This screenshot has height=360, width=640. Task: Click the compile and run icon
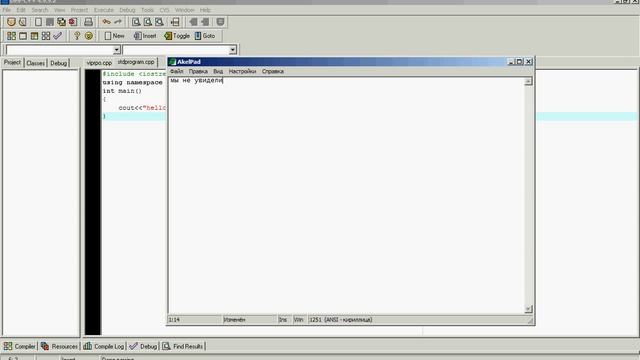pyautogui.click(x=34, y=36)
